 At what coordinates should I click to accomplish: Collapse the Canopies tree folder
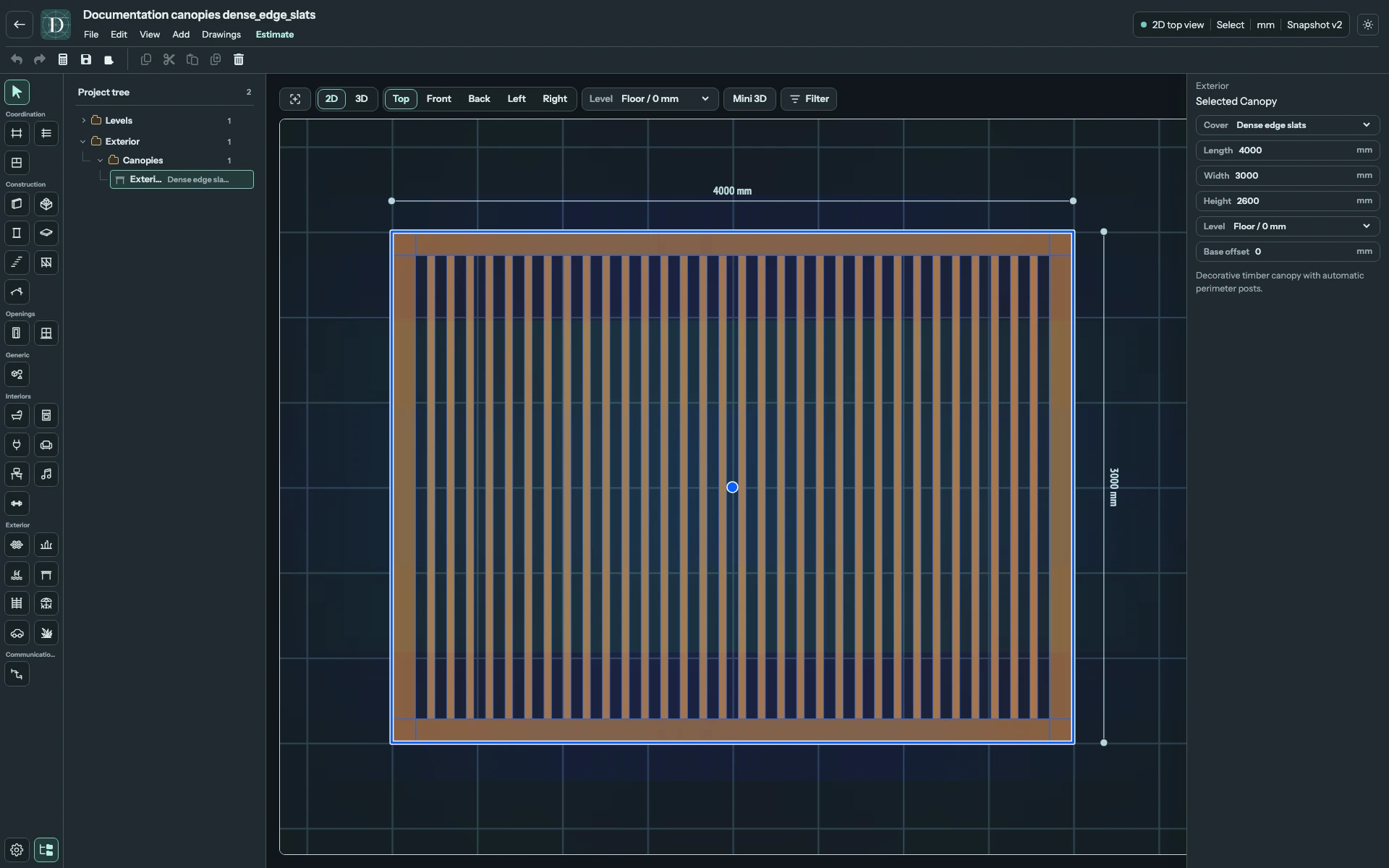[x=101, y=161]
